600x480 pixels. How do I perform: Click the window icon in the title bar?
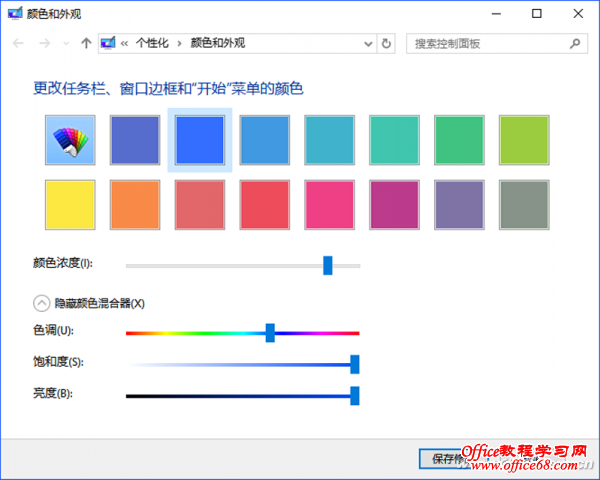pyautogui.click(x=14, y=13)
